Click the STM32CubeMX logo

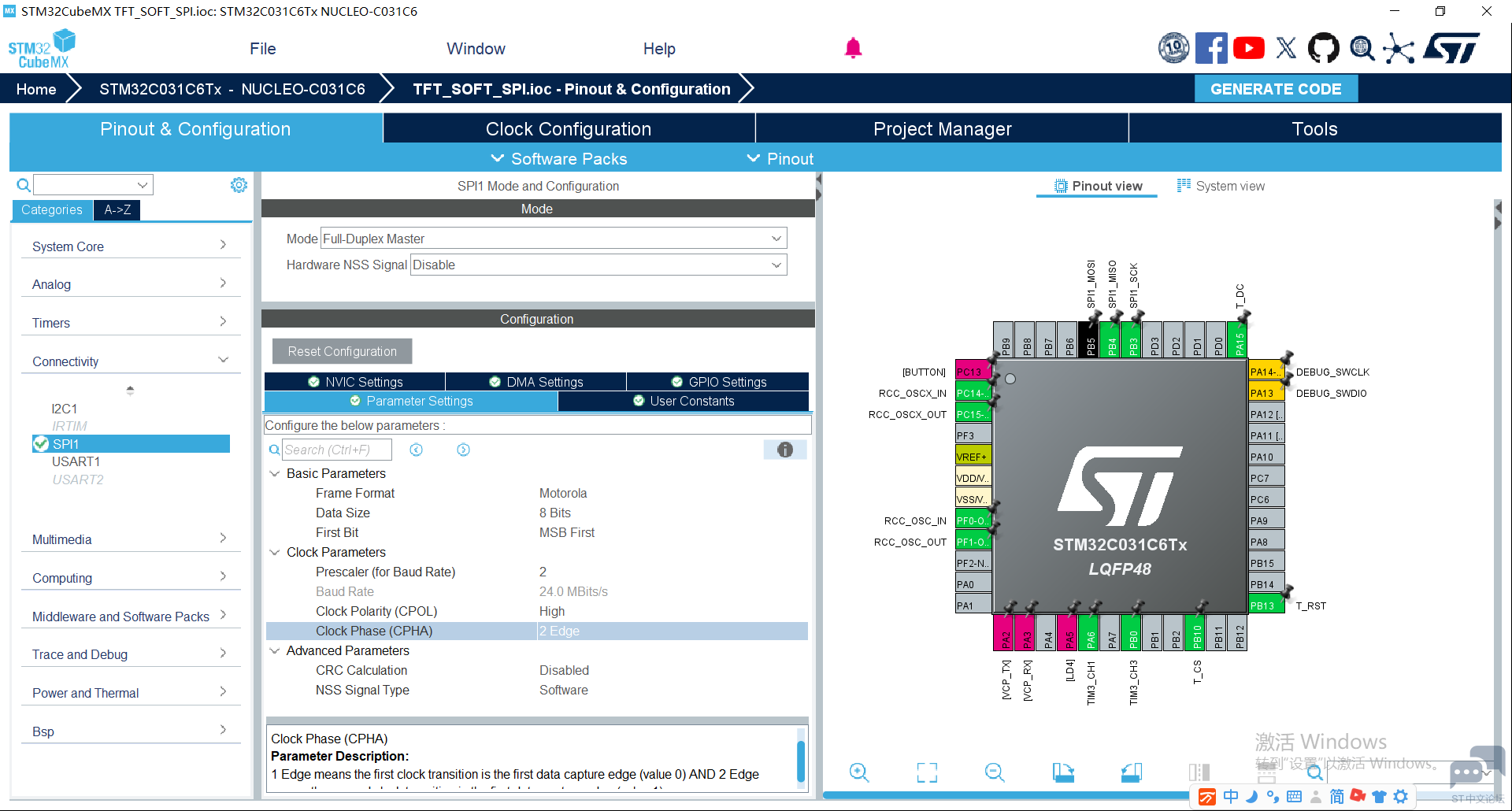coord(42,49)
